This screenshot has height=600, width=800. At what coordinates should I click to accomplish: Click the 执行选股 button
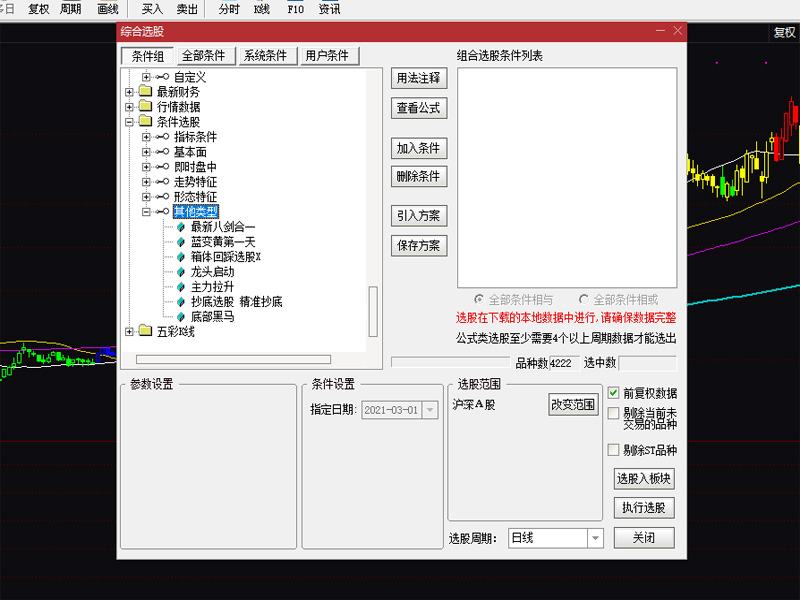pos(644,508)
